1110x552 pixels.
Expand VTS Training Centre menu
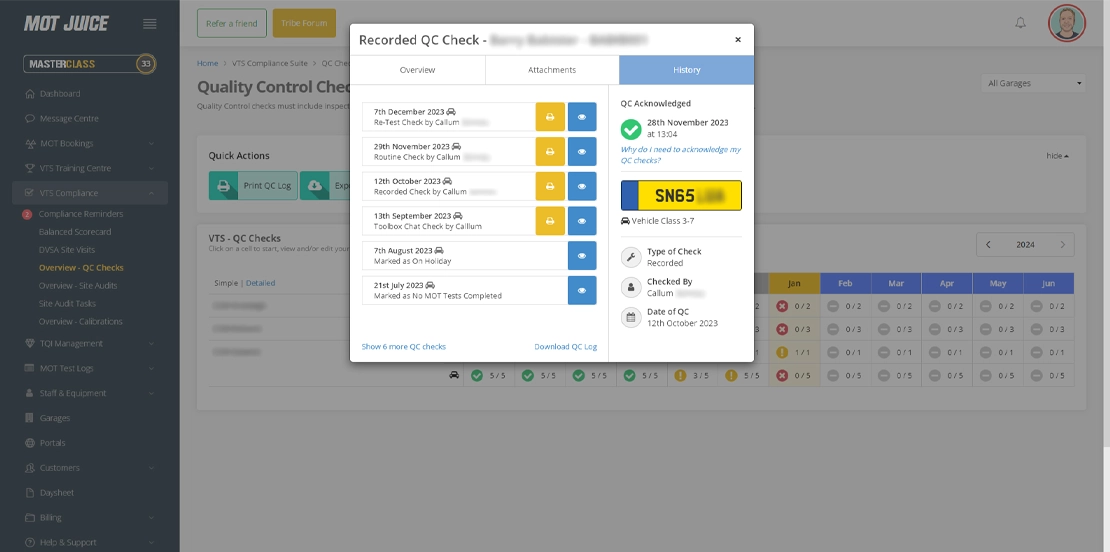(x=90, y=168)
